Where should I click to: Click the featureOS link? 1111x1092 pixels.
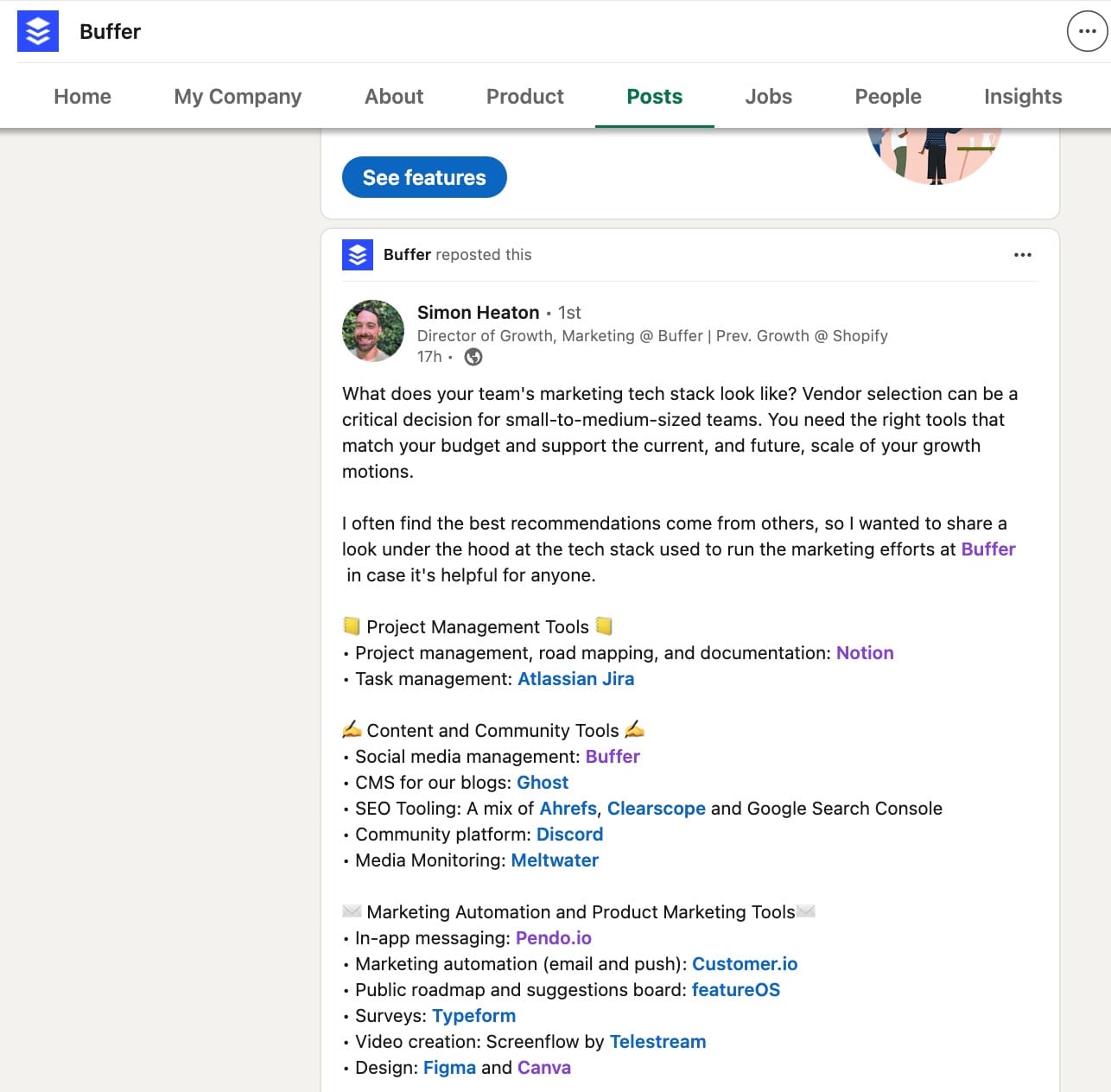coord(736,989)
